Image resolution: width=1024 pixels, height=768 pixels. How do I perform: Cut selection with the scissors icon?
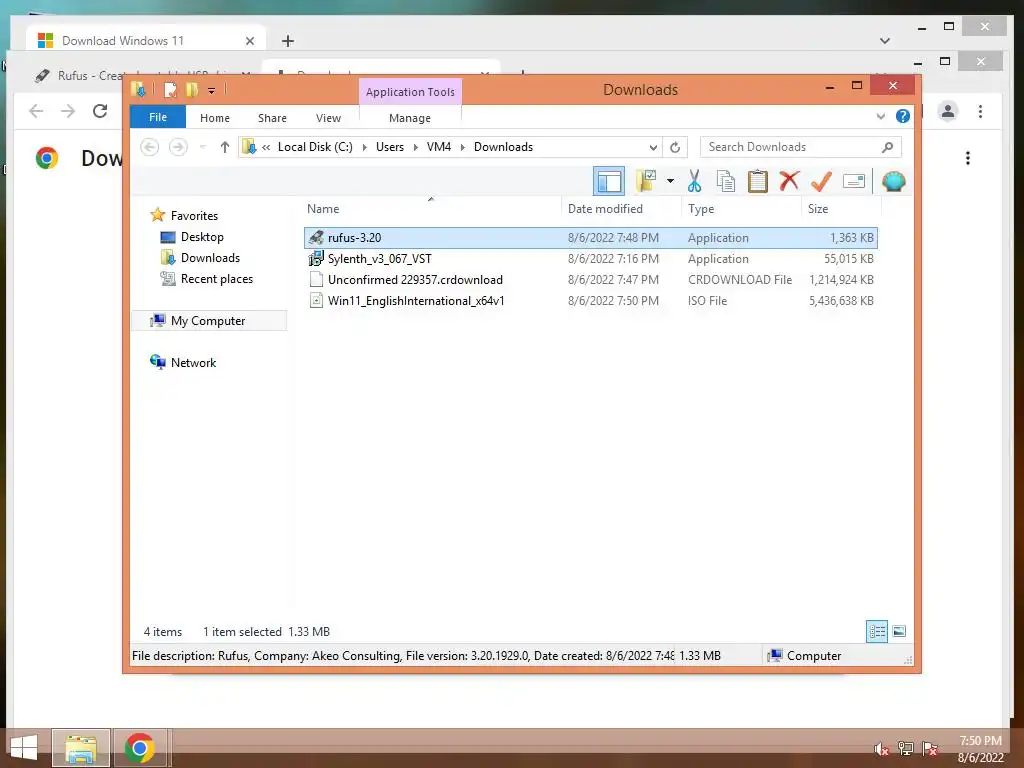pos(694,181)
